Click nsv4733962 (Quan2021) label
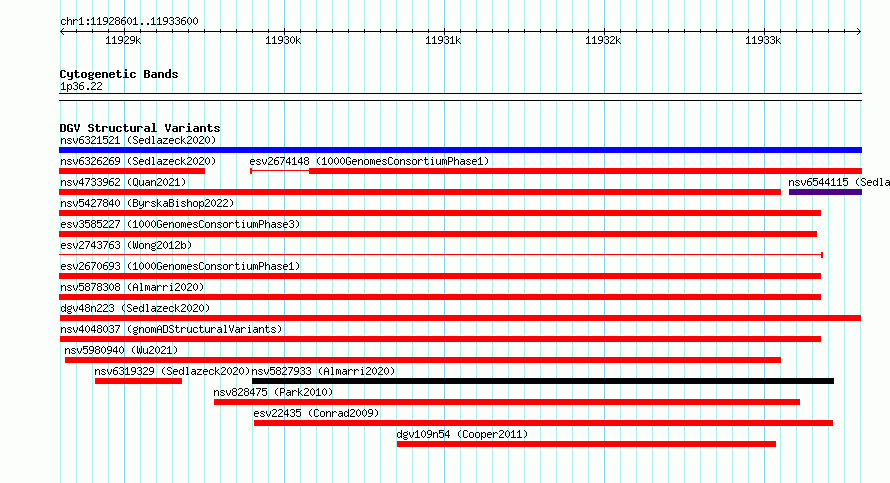The width and height of the screenshot is (890, 483). (x=123, y=182)
